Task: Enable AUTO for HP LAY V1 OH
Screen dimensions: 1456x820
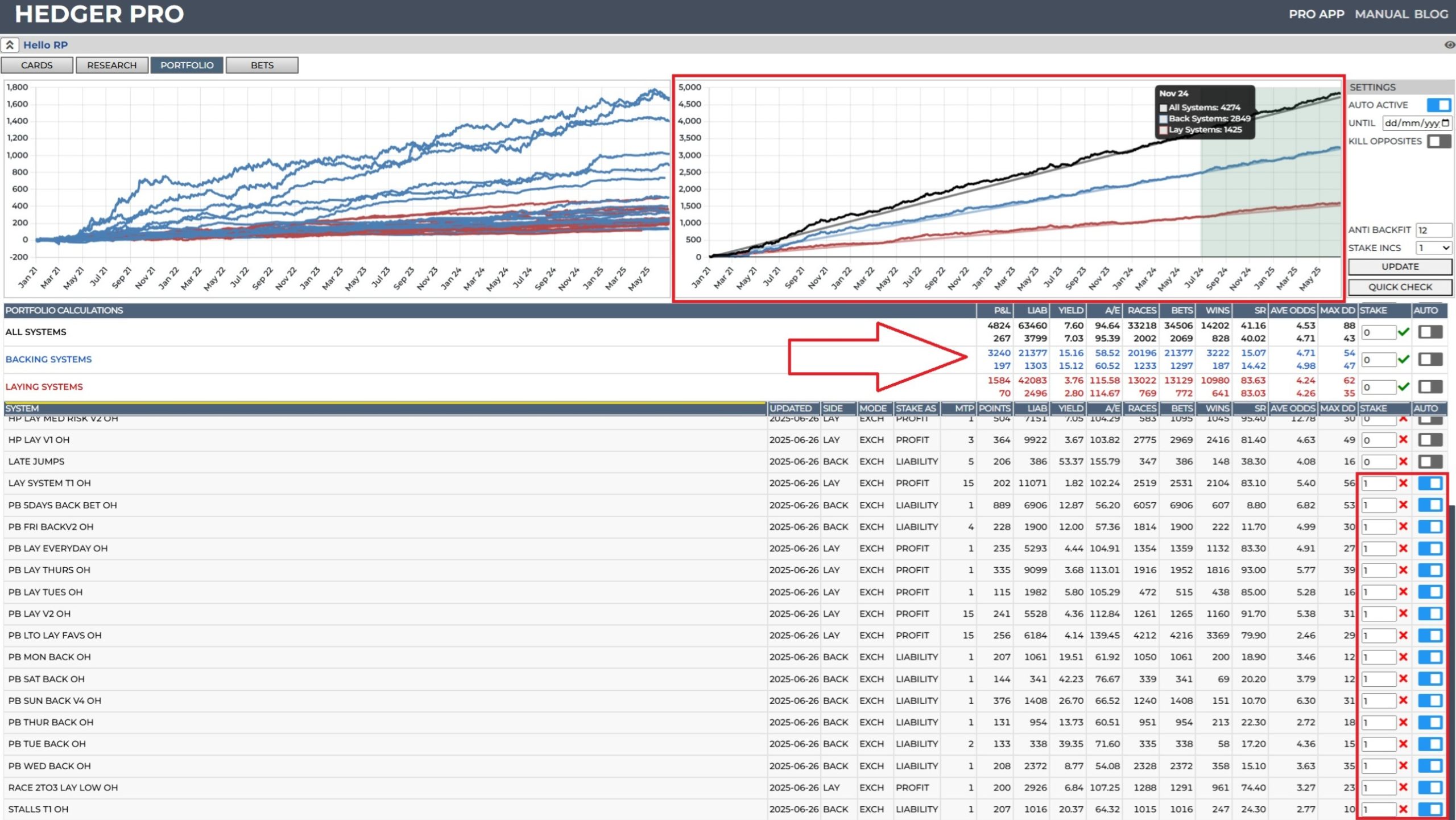Action: [x=1430, y=439]
